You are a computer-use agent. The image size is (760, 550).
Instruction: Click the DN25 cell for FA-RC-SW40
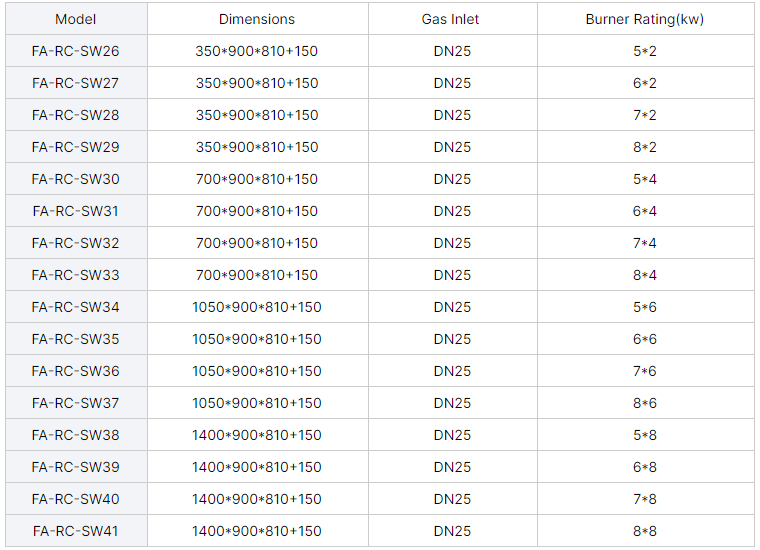(x=452, y=499)
